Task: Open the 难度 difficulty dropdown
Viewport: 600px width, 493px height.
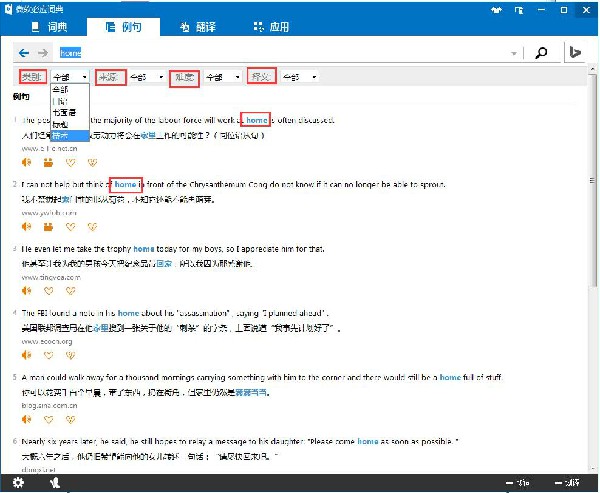Action: tap(222, 77)
